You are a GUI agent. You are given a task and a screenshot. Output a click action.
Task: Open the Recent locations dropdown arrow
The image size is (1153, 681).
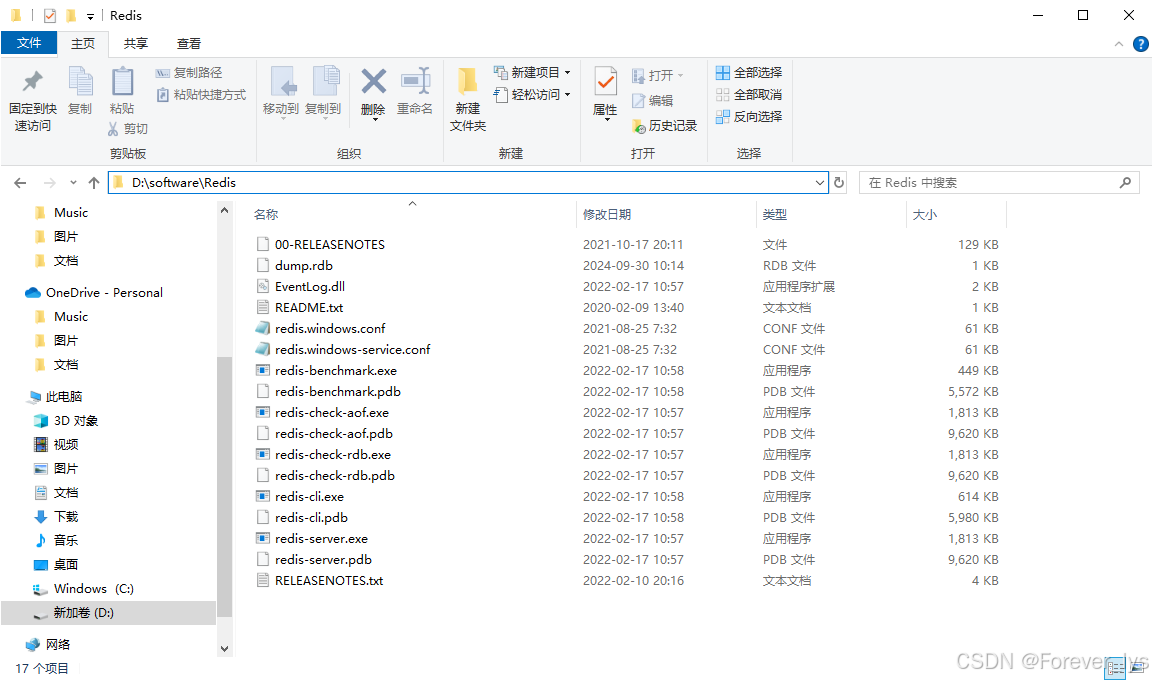[x=73, y=182]
